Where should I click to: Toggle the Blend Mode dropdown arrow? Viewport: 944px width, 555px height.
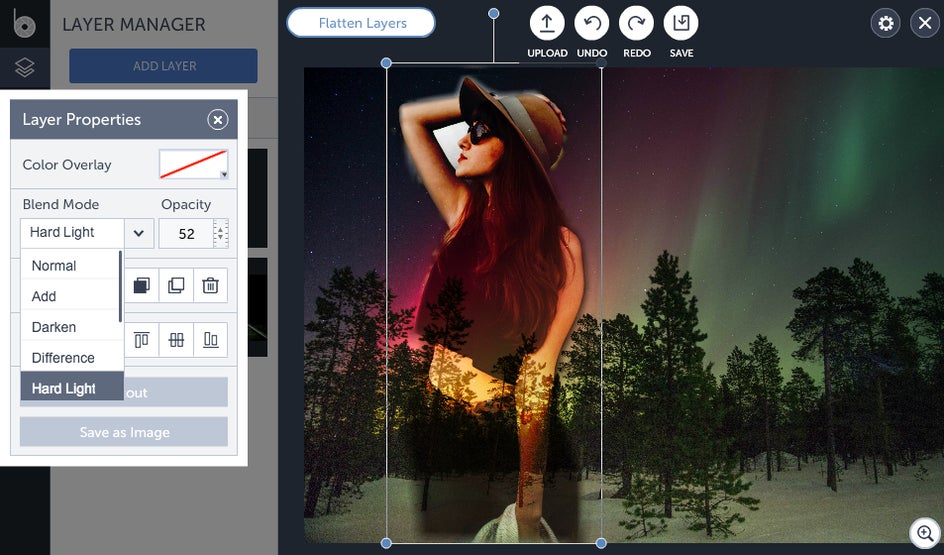click(x=139, y=233)
